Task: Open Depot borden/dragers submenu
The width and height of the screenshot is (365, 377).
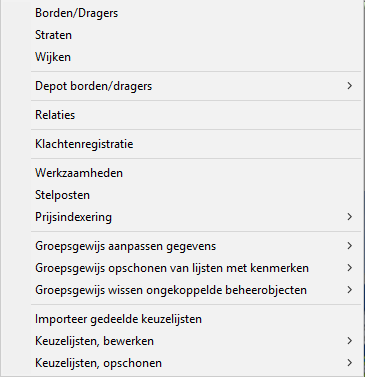Action: point(182,86)
